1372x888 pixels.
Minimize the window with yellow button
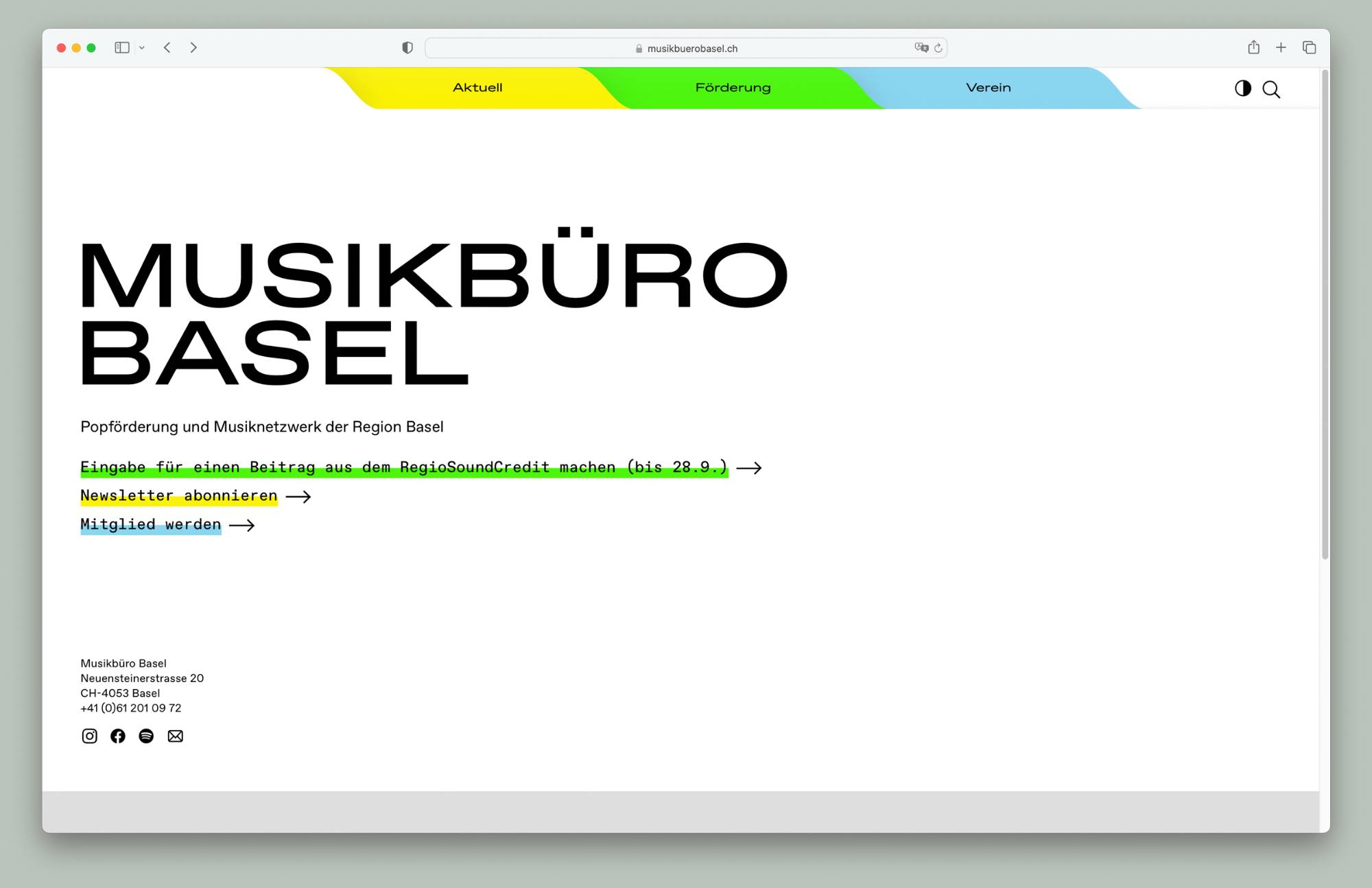click(x=76, y=47)
